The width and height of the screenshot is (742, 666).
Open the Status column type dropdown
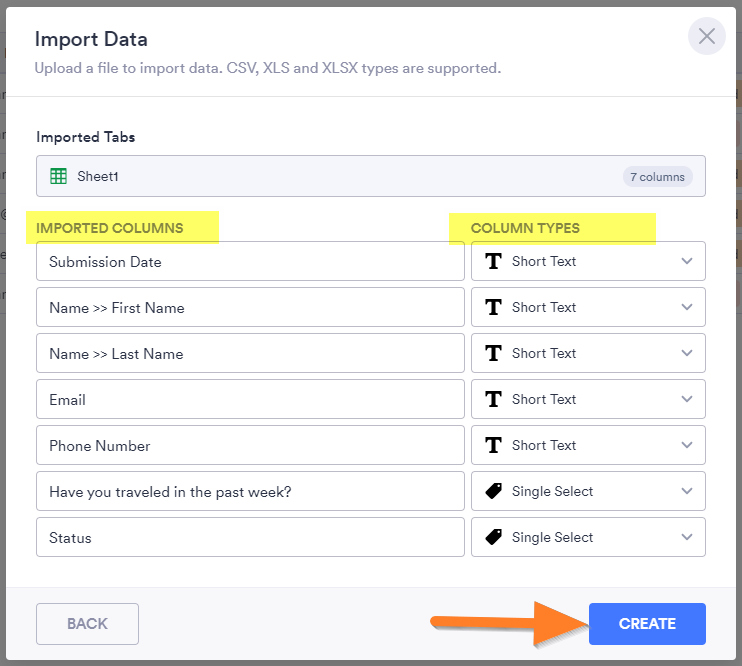(x=686, y=537)
